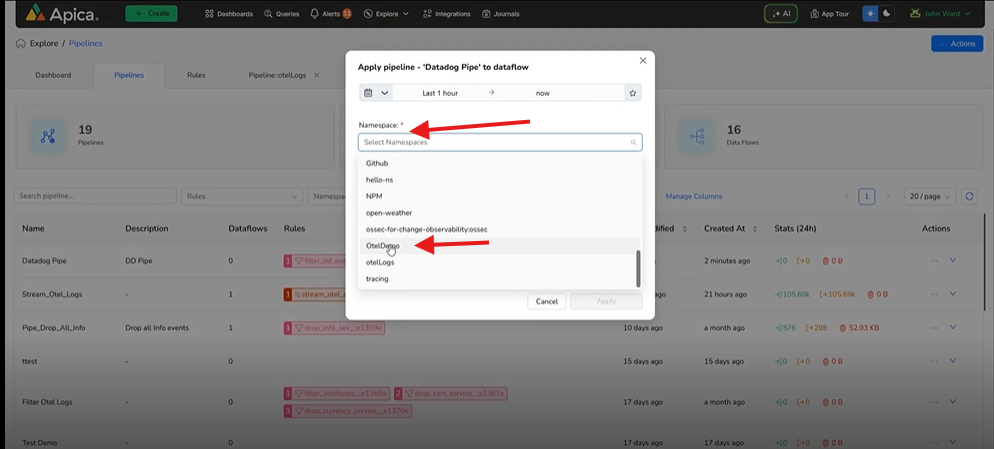Switch to the Dashboard tab
The height and width of the screenshot is (449, 994).
pos(53,75)
